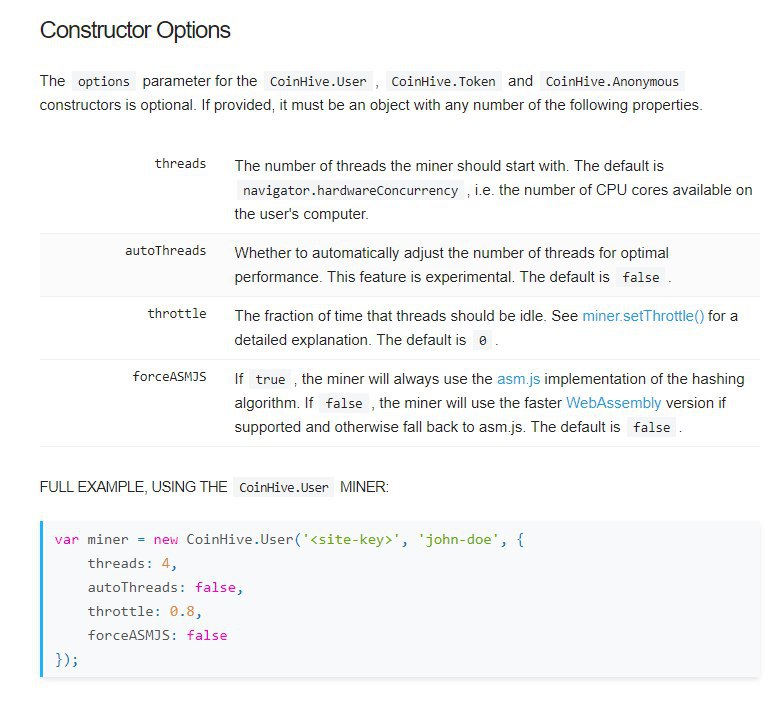Click the Constructor Options heading

(x=135, y=30)
